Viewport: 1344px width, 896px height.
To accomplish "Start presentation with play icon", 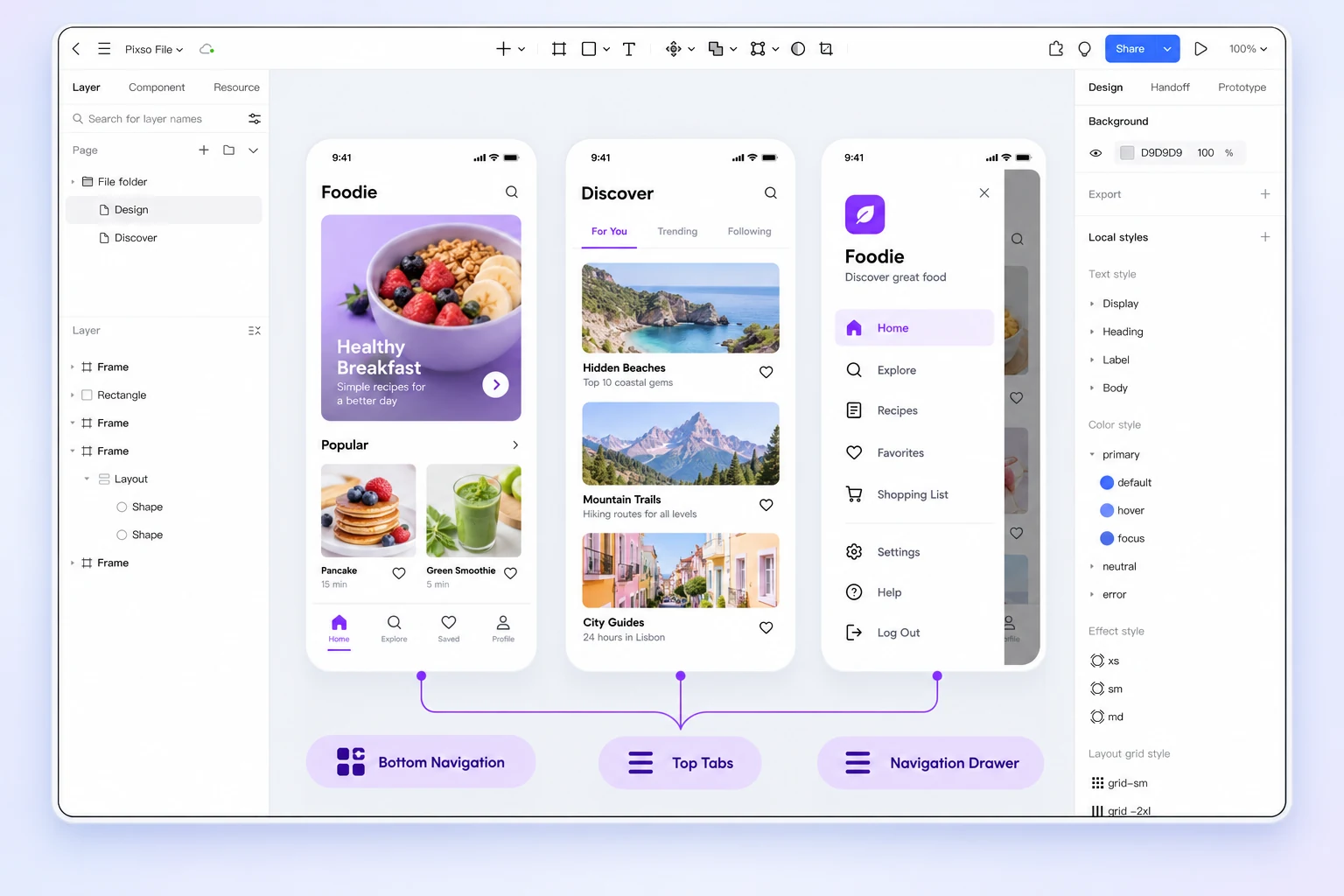I will (1201, 49).
